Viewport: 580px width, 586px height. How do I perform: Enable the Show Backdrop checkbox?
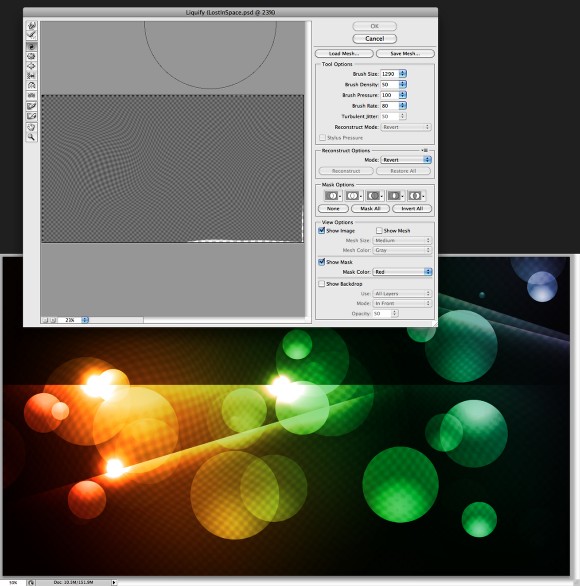321,284
